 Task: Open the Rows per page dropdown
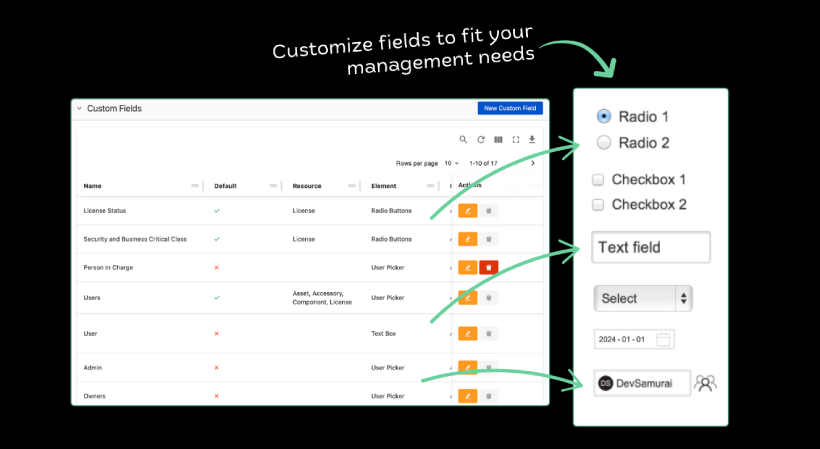[x=450, y=163]
